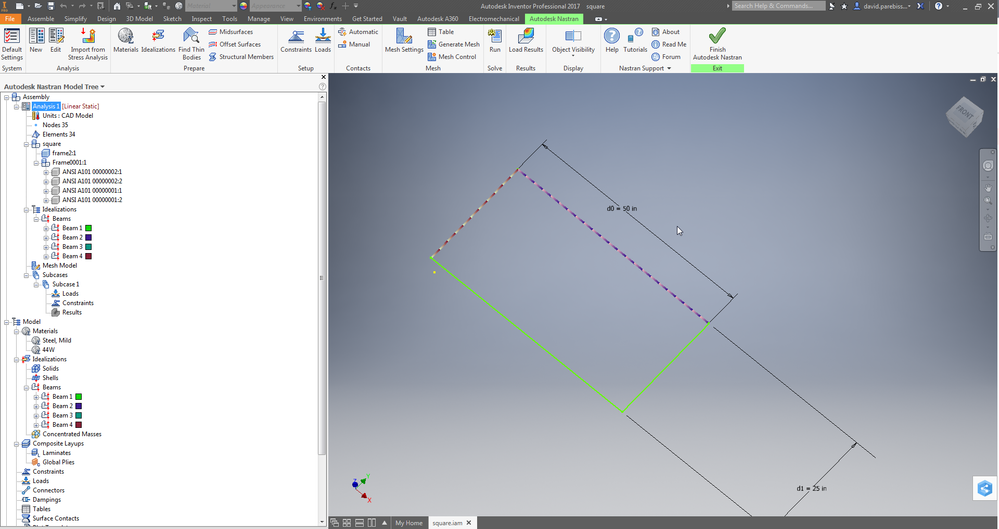Select the Midsurfaces tool
Screen dimensions: 999x529
(x=231, y=32)
